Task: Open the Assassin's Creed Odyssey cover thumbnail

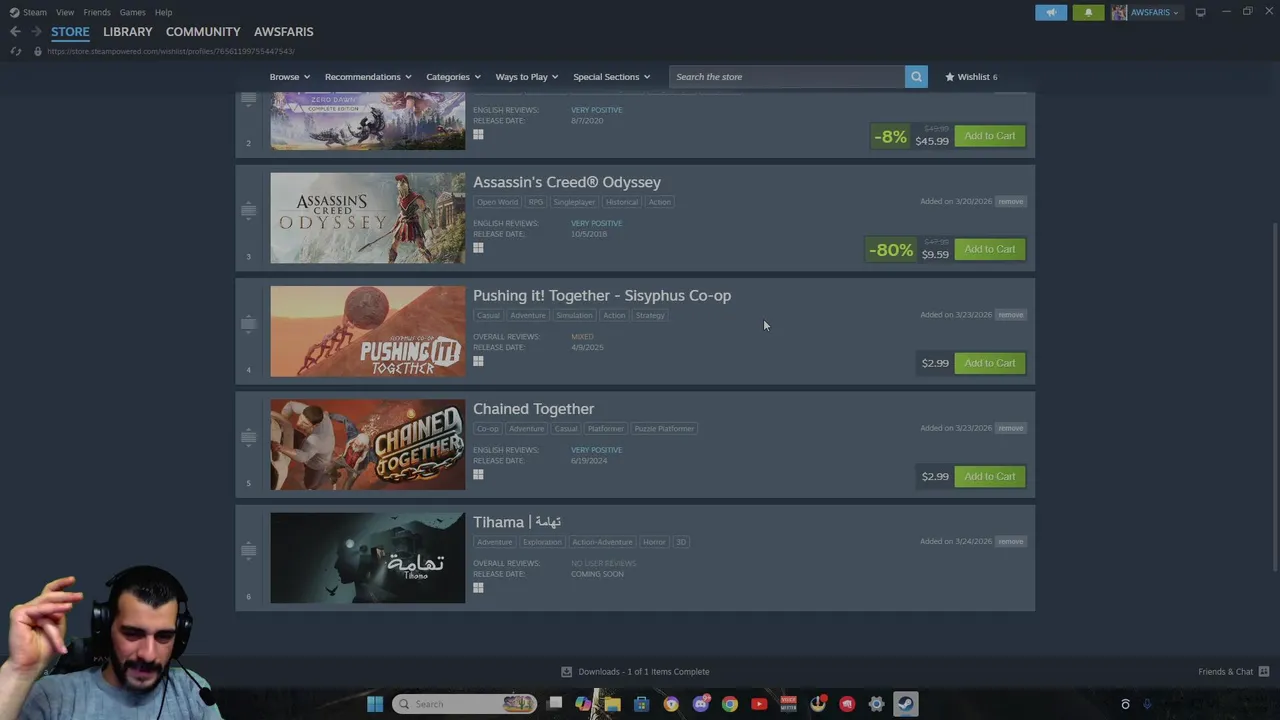Action: pos(367,218)
